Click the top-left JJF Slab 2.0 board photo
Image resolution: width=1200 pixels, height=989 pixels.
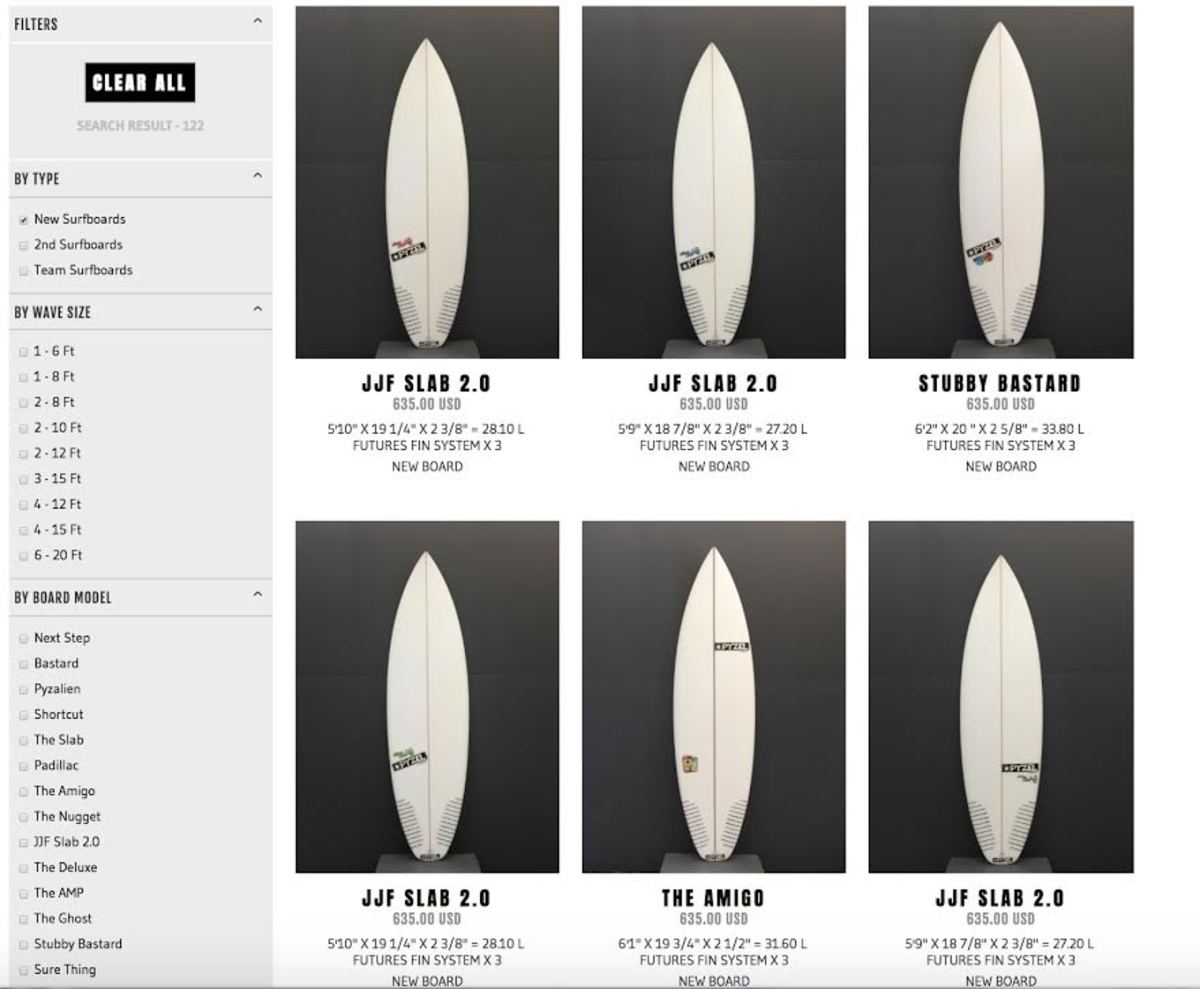click(x=426, y=180)
